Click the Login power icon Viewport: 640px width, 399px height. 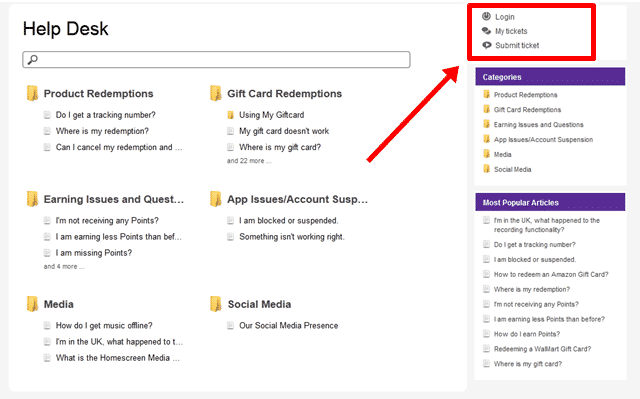point(486,16)
